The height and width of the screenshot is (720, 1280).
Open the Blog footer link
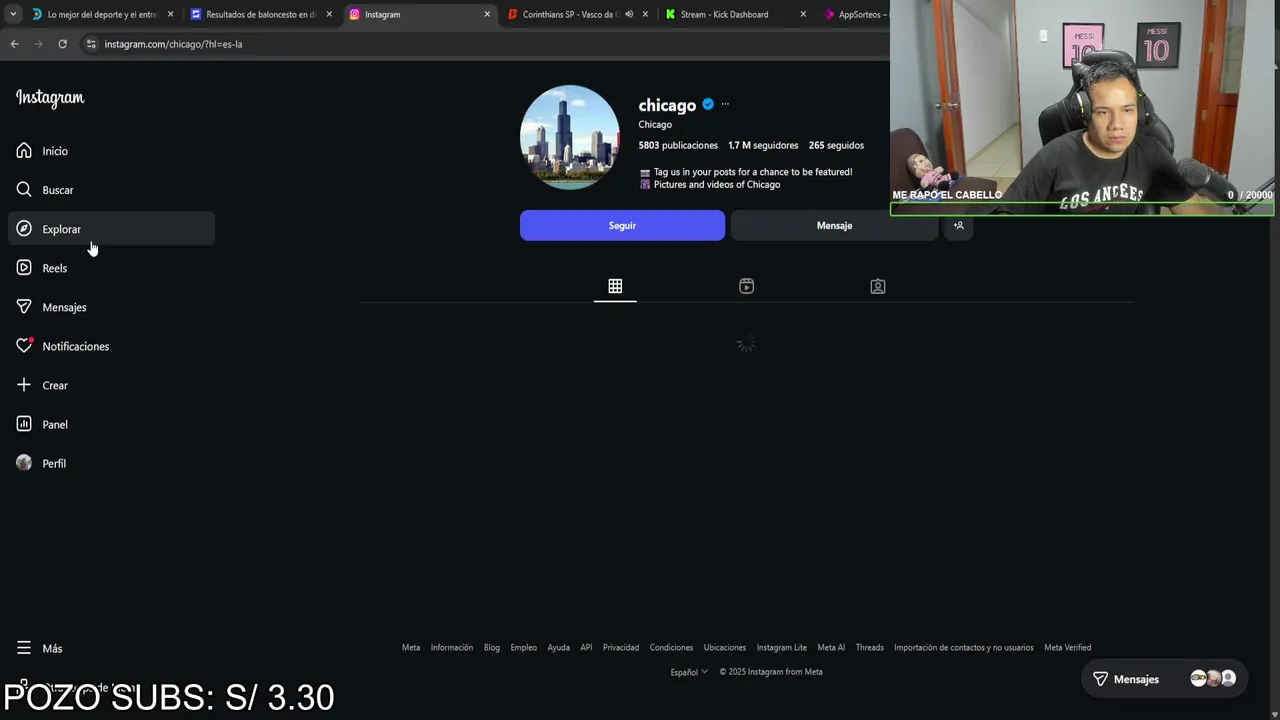pos(492,647)
